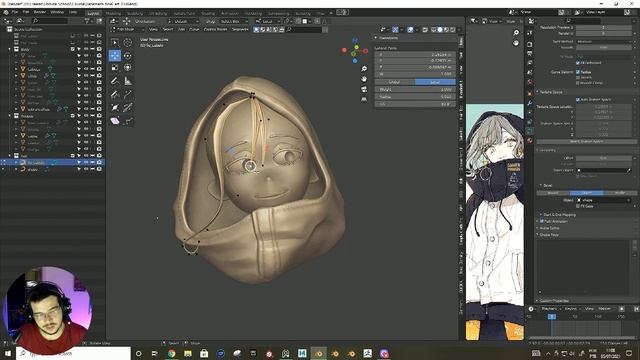The height and width of the screenshot is (360, 640).
Task: Toggle the Fill Caps checkbox
Action: [x=578, y=206]
